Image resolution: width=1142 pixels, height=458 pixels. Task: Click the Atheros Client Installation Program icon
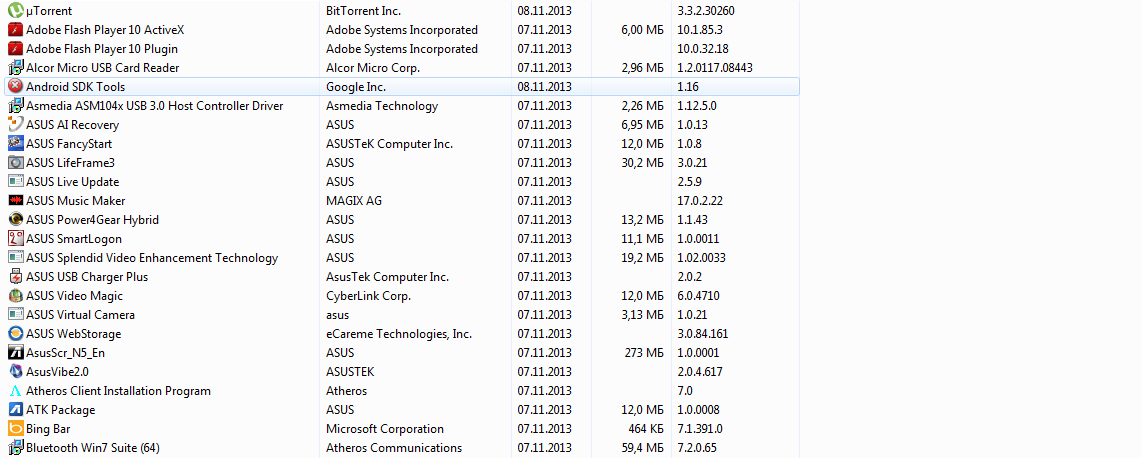pyautogui.click(x=15, y=390)
